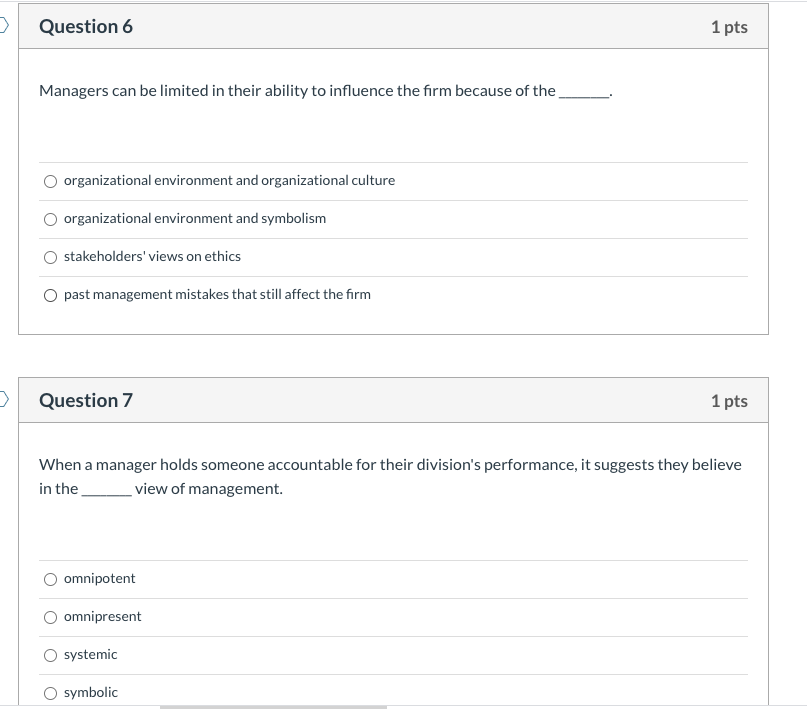Choose the 'systemic' answer option
The width and height of the screenshot is (807, 709).
tap(50, 654)
